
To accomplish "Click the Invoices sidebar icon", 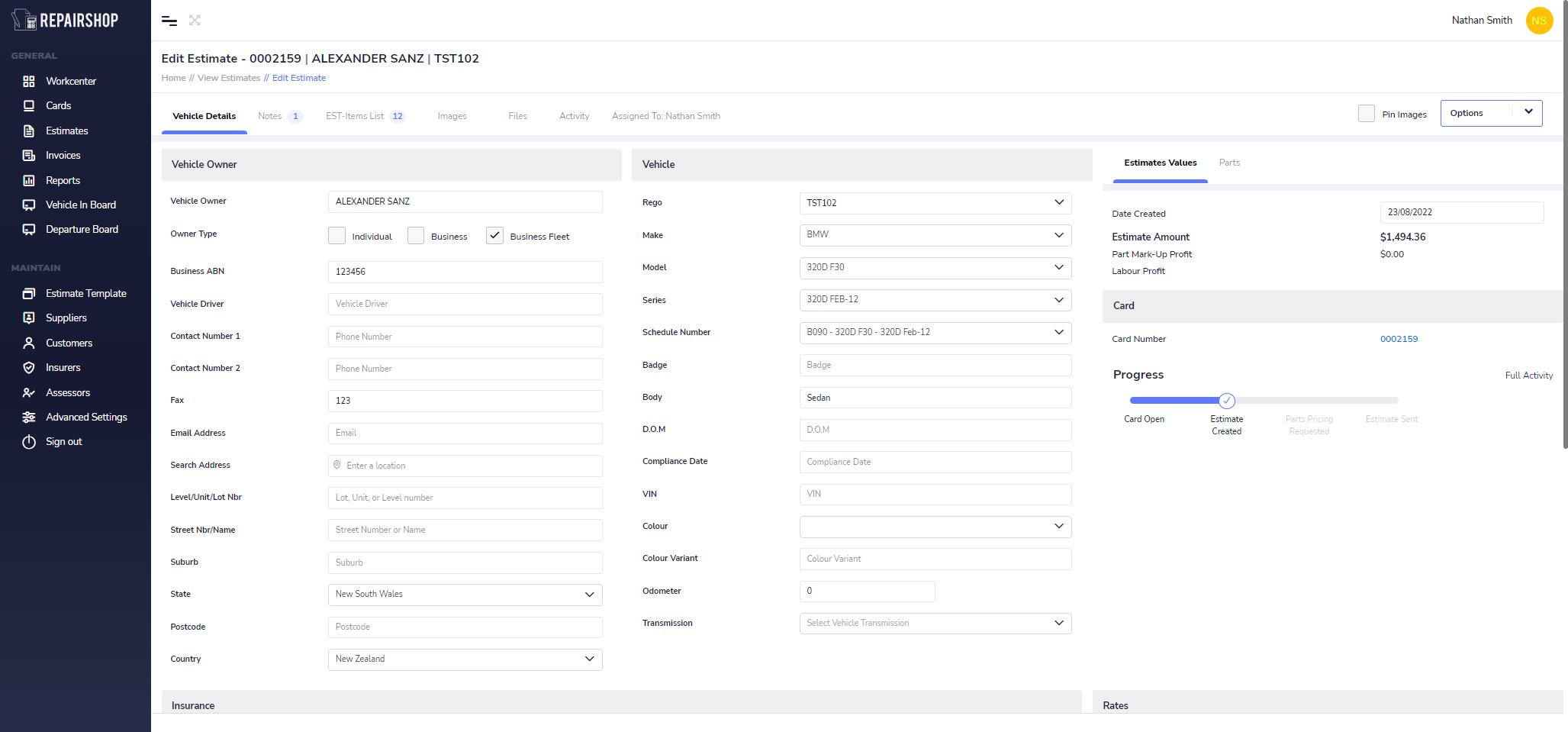I will tap(29, 155).
